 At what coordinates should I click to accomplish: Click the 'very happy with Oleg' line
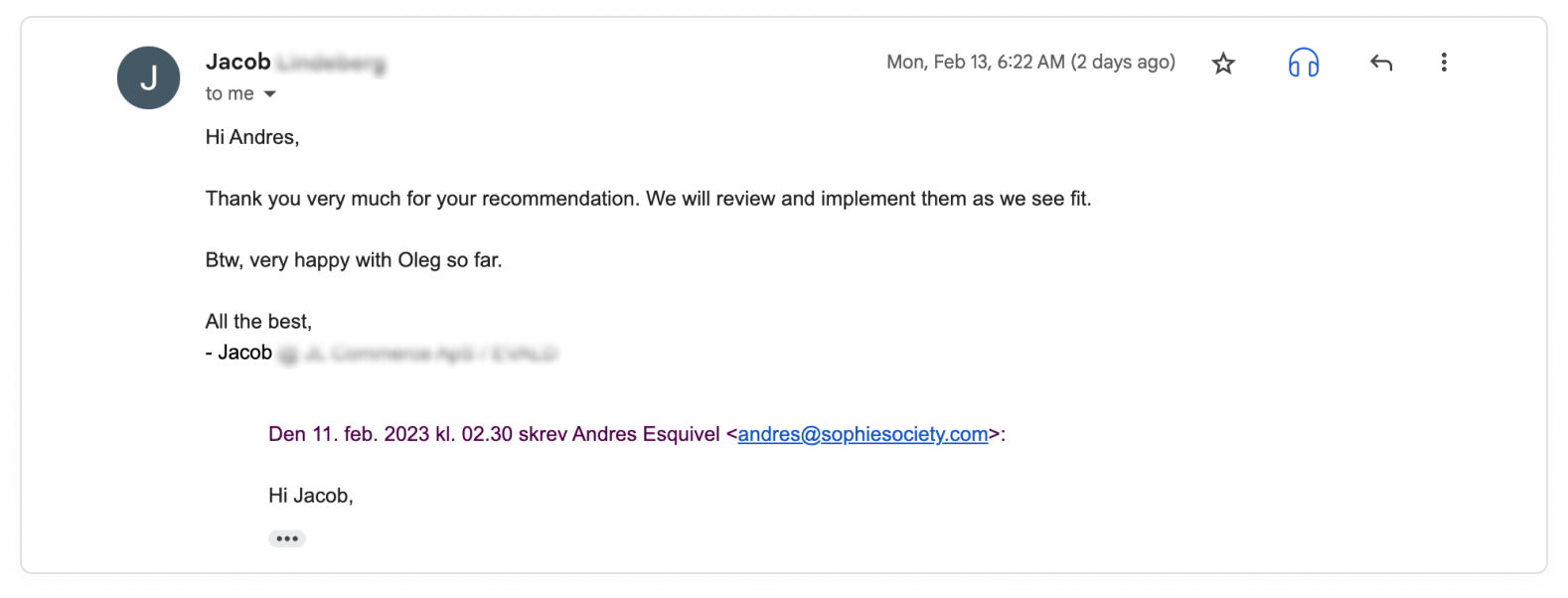click(x=354, y=260)
